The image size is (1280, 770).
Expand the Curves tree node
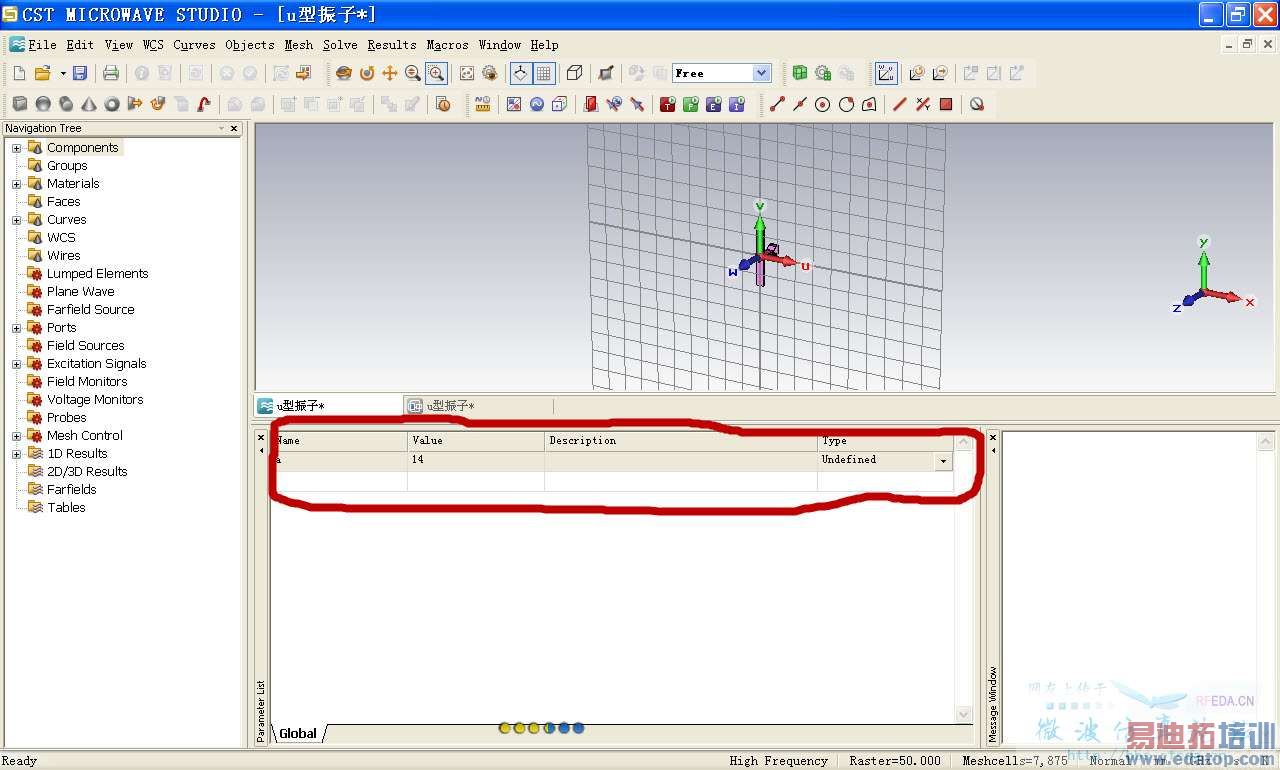pos(16,220)
